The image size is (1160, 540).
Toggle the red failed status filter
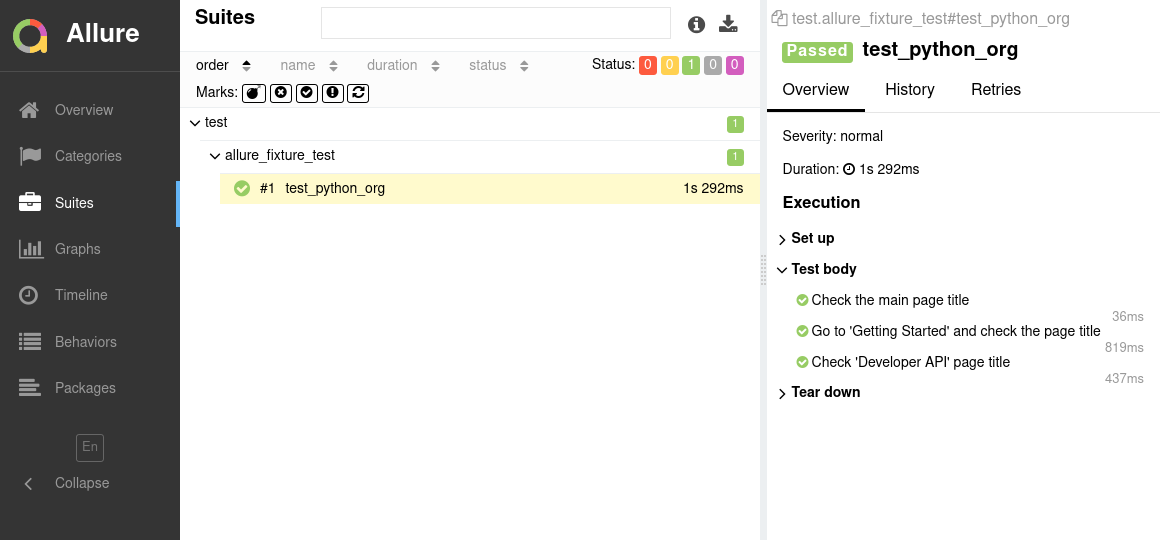point(647,65)
